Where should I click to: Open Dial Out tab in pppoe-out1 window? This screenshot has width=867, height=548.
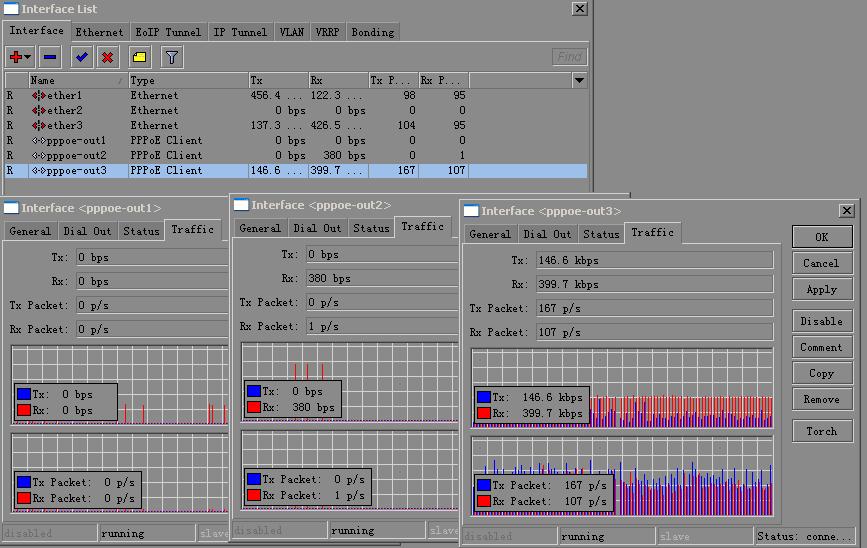[88, 231]
